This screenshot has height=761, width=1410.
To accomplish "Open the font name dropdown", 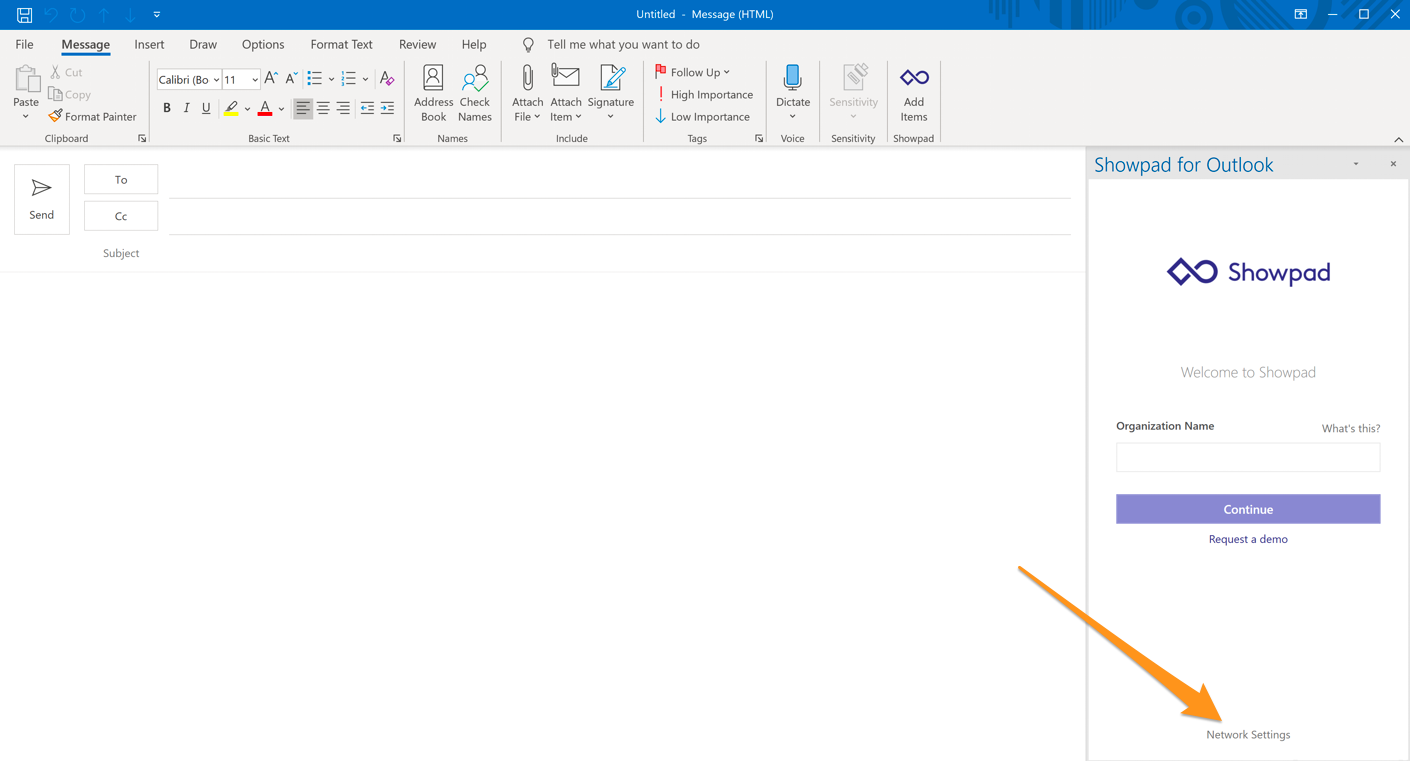I will pos(216,80).
